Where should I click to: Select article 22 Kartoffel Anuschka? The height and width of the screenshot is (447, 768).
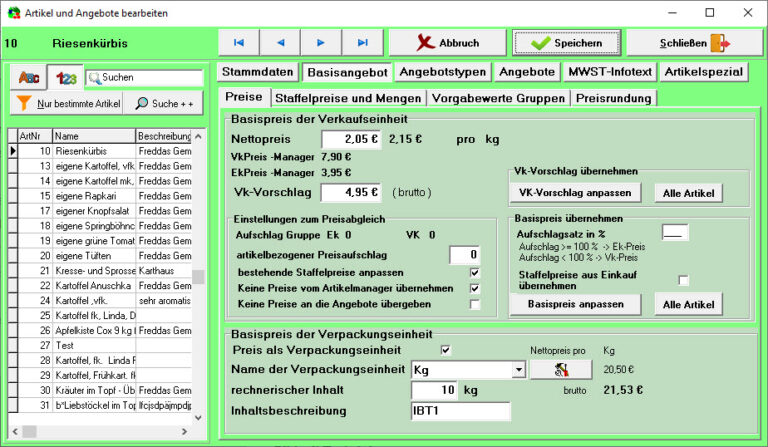pyautogui.click(x=100, y=285)
